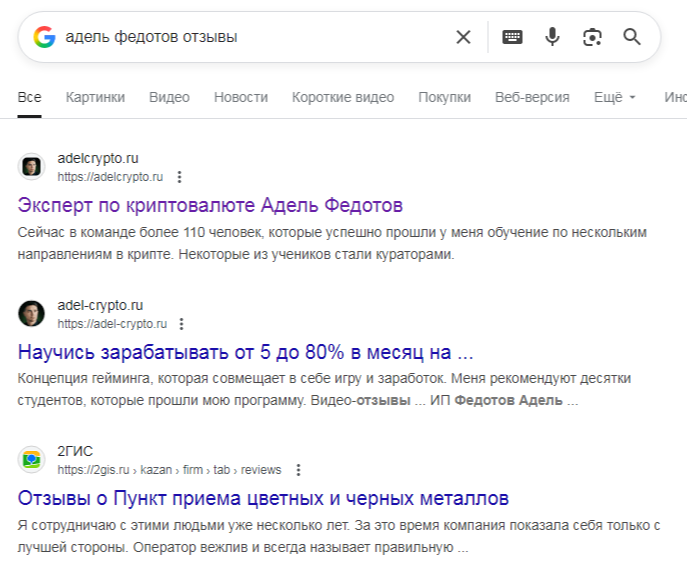This screenshot has width=687, height=576.
Task: Click the https://adelcrypto.ru URL text
Action: tap(110, 177)
